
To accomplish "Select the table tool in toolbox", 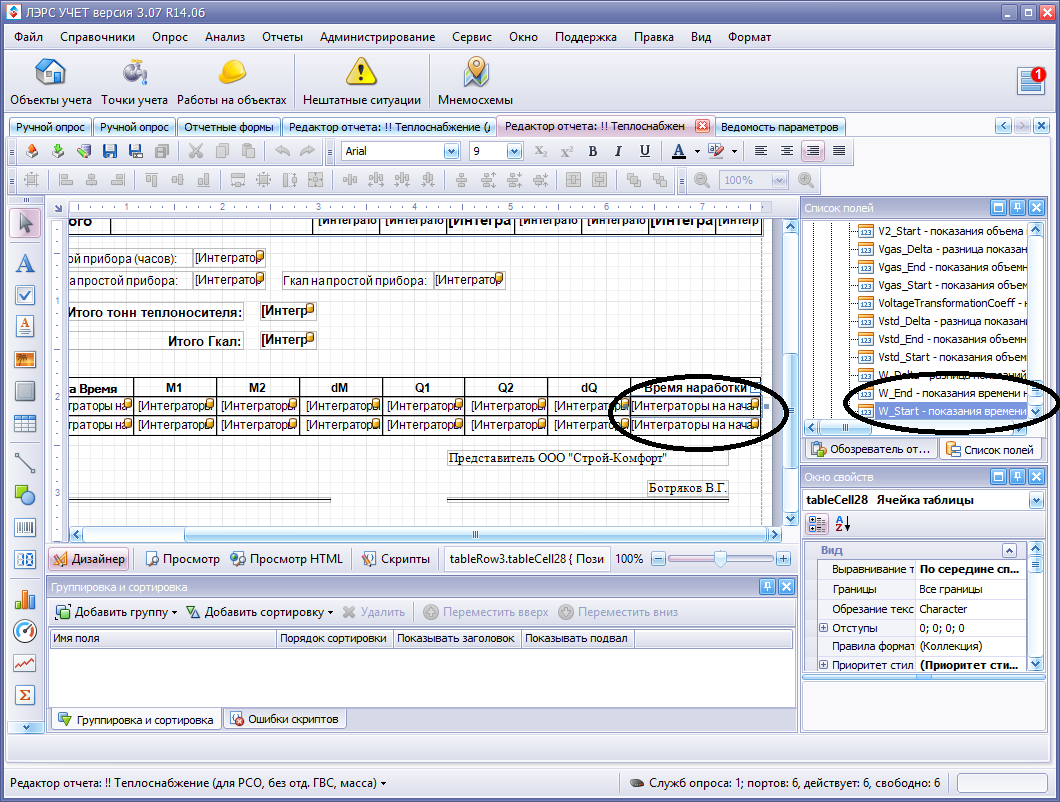I will (25, 424).
